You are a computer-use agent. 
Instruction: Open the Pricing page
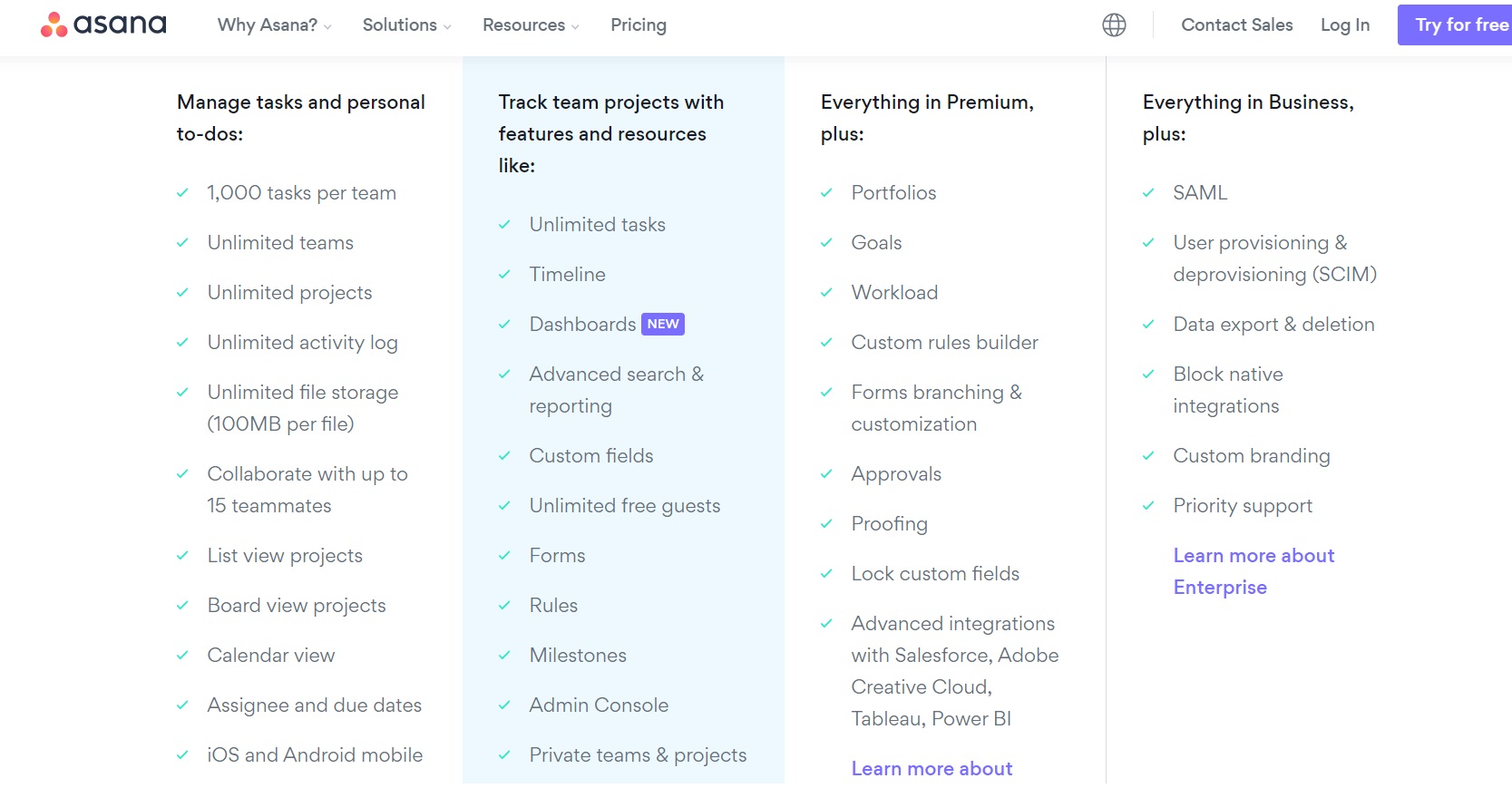(639, 25)
